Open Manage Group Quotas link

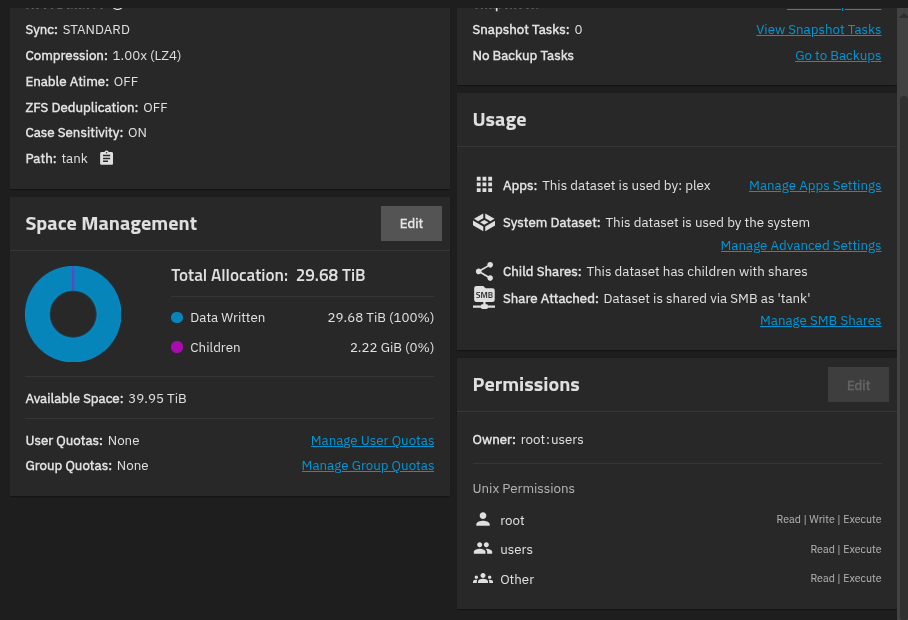[367, 466]
